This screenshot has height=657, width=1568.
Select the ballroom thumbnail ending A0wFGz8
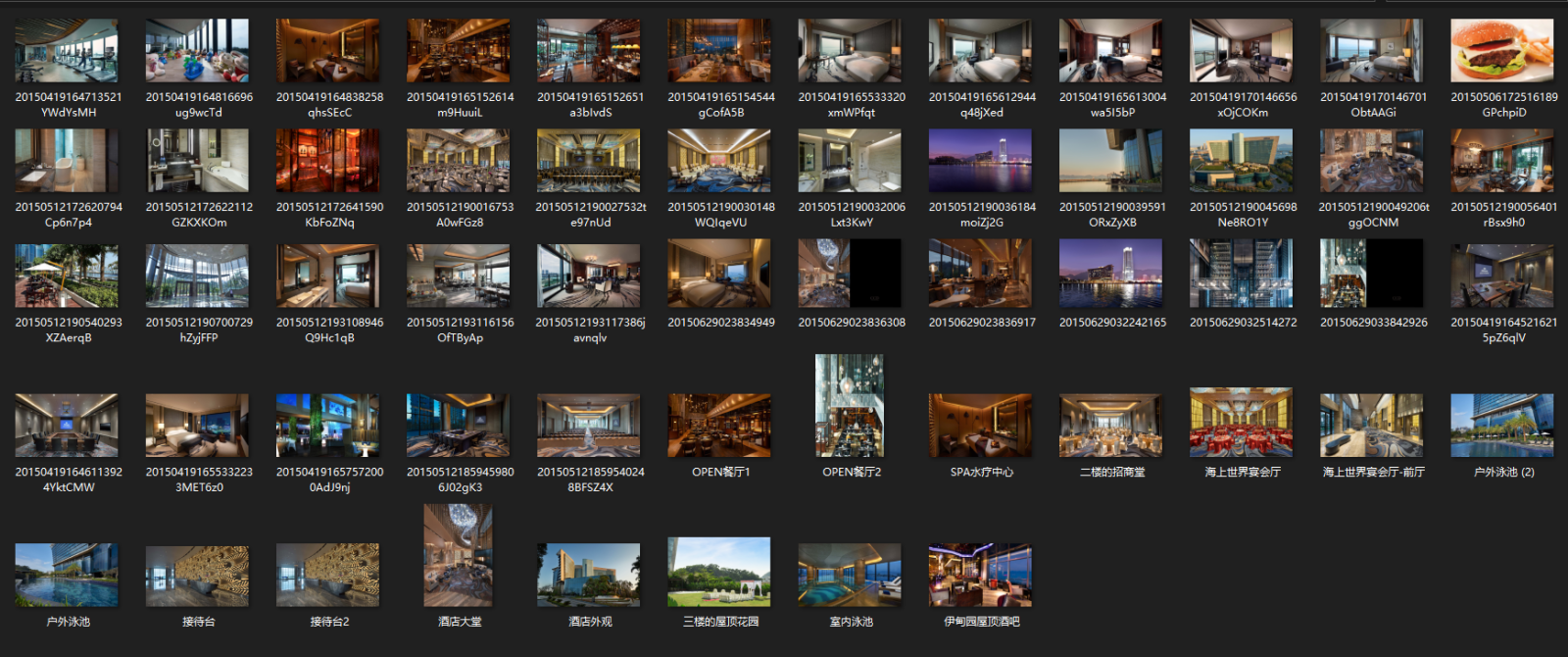[x=458, y=161]
